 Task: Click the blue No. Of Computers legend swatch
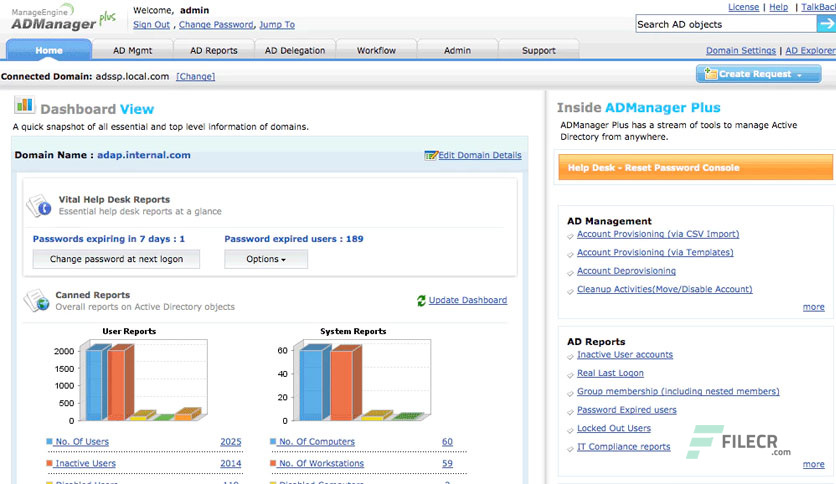coord(273,441)
